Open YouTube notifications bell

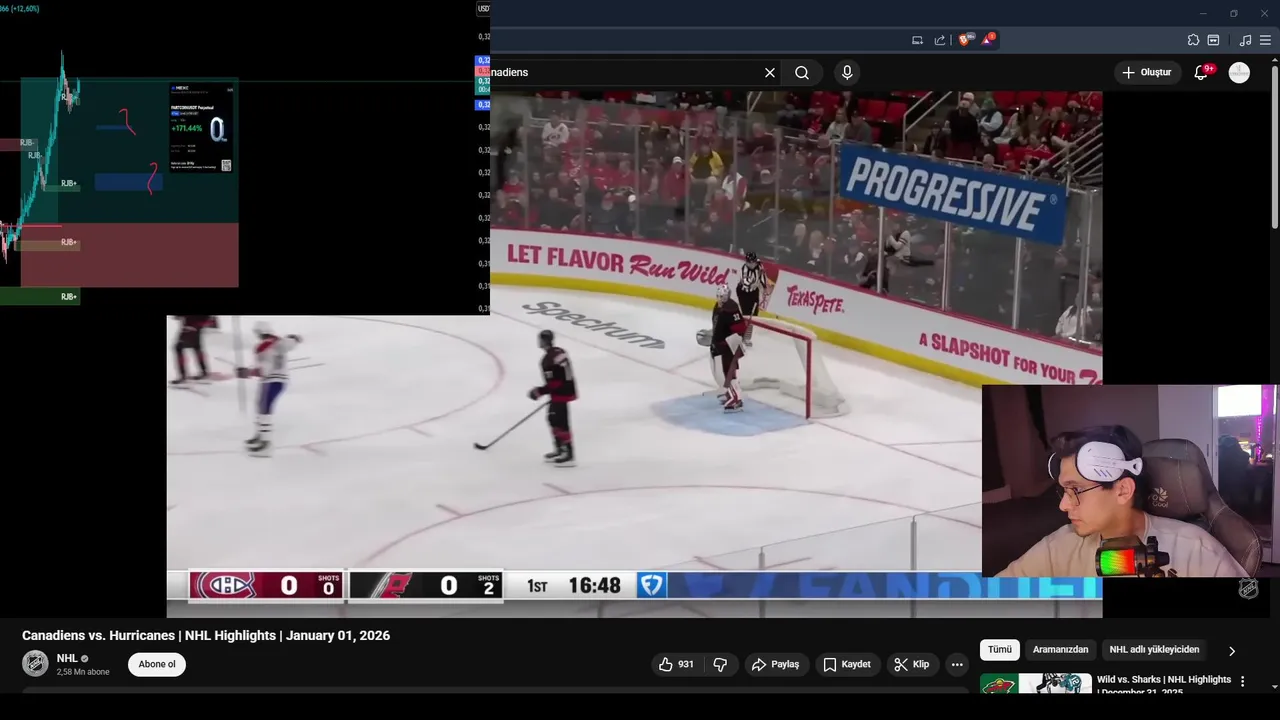1202,73
